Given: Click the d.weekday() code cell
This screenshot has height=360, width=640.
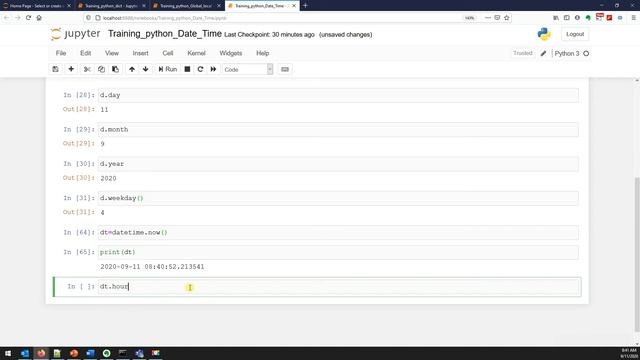Looking at the screenshot, I should pos(338,198).
